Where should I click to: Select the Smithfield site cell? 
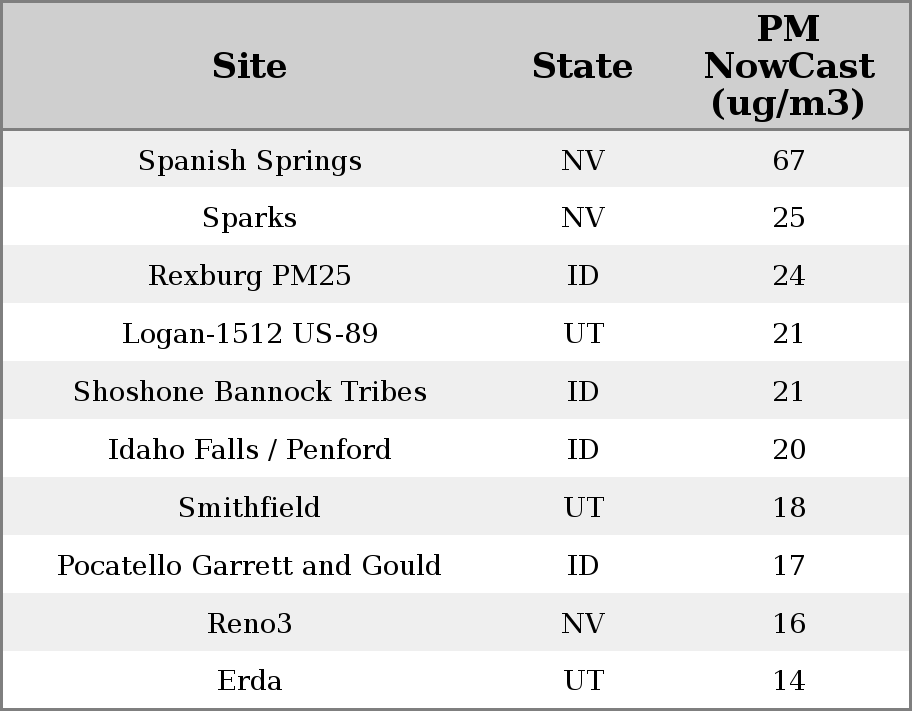pos(249,508)
